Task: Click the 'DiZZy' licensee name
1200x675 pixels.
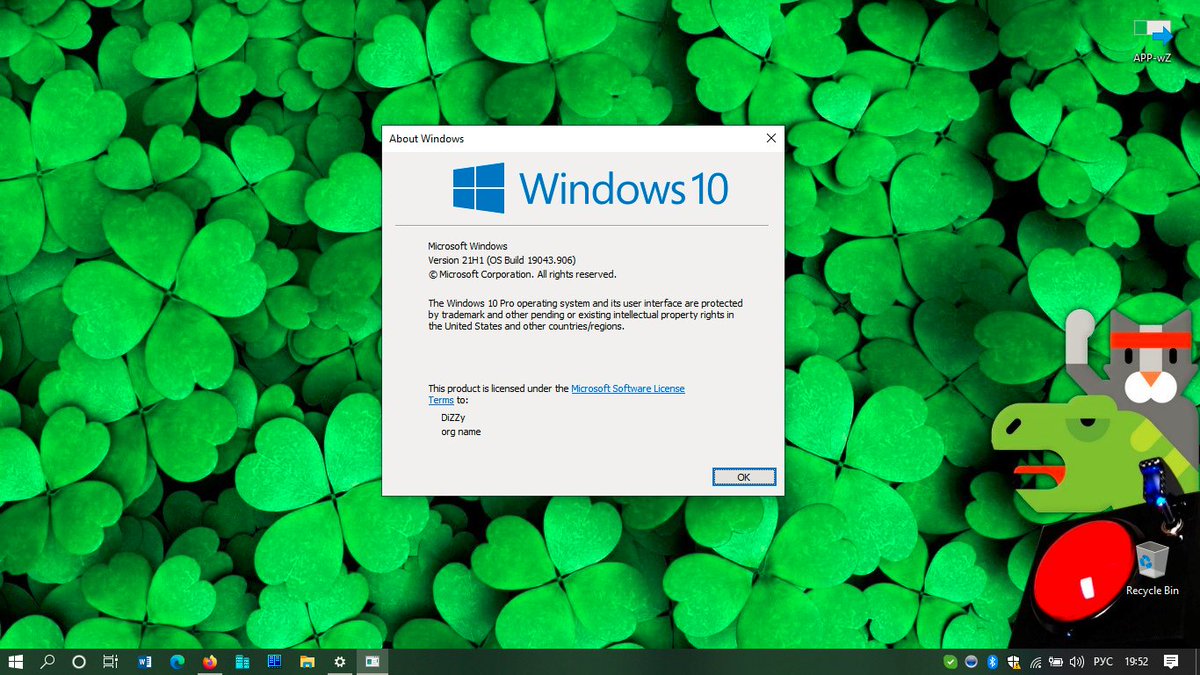Action: [453, 418]
